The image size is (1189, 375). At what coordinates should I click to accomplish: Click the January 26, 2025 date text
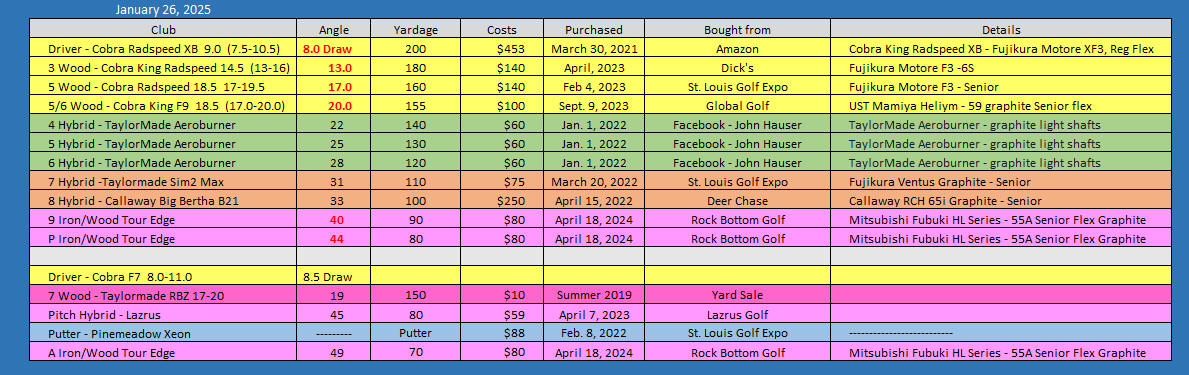pyautogui.click(x=163, y=10)
